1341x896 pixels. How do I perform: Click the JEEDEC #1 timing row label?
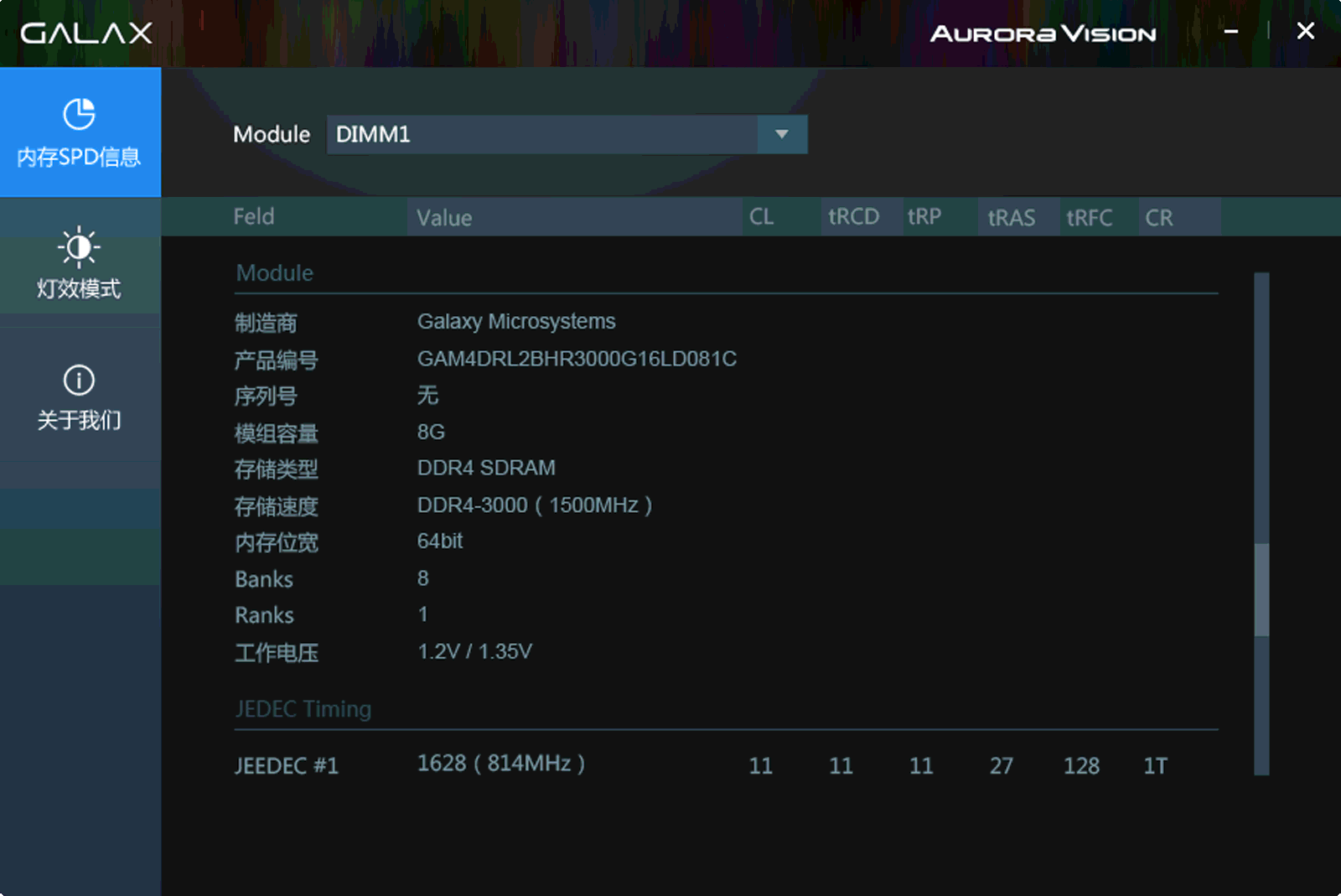(287, 766)
